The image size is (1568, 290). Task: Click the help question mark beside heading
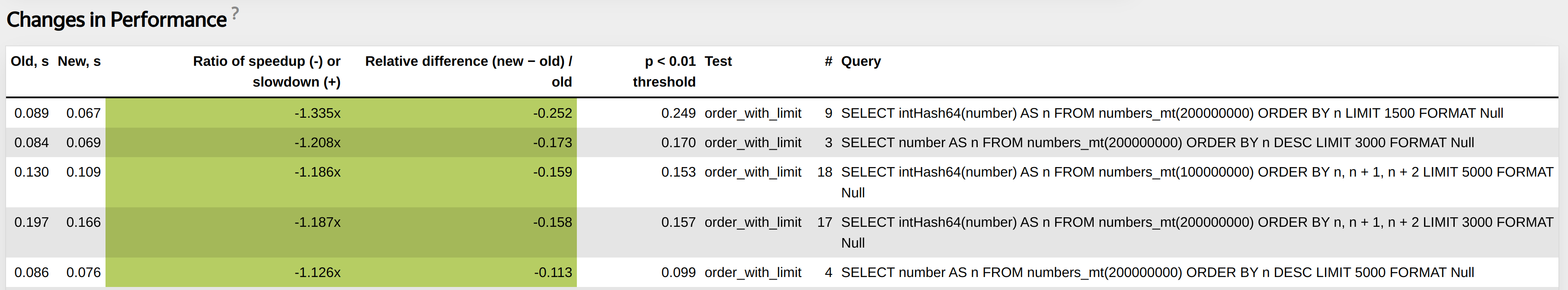(x=235, y=13)
